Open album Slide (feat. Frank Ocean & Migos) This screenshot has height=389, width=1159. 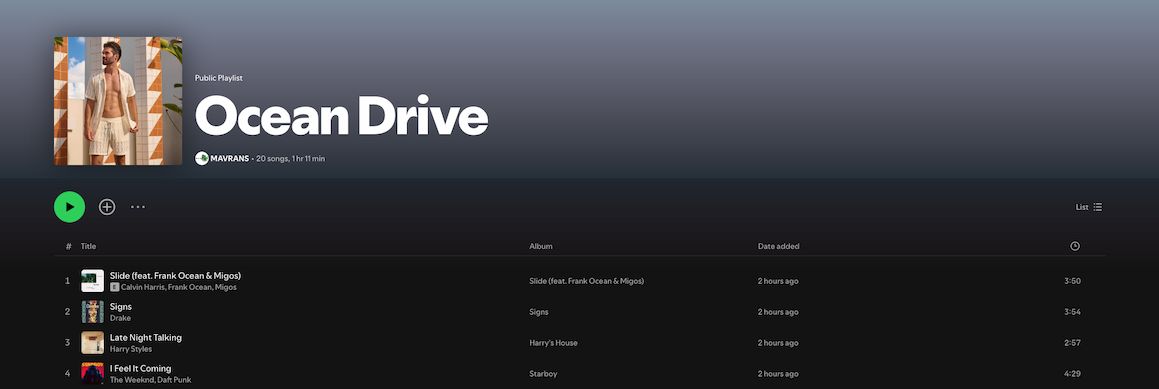587,281
